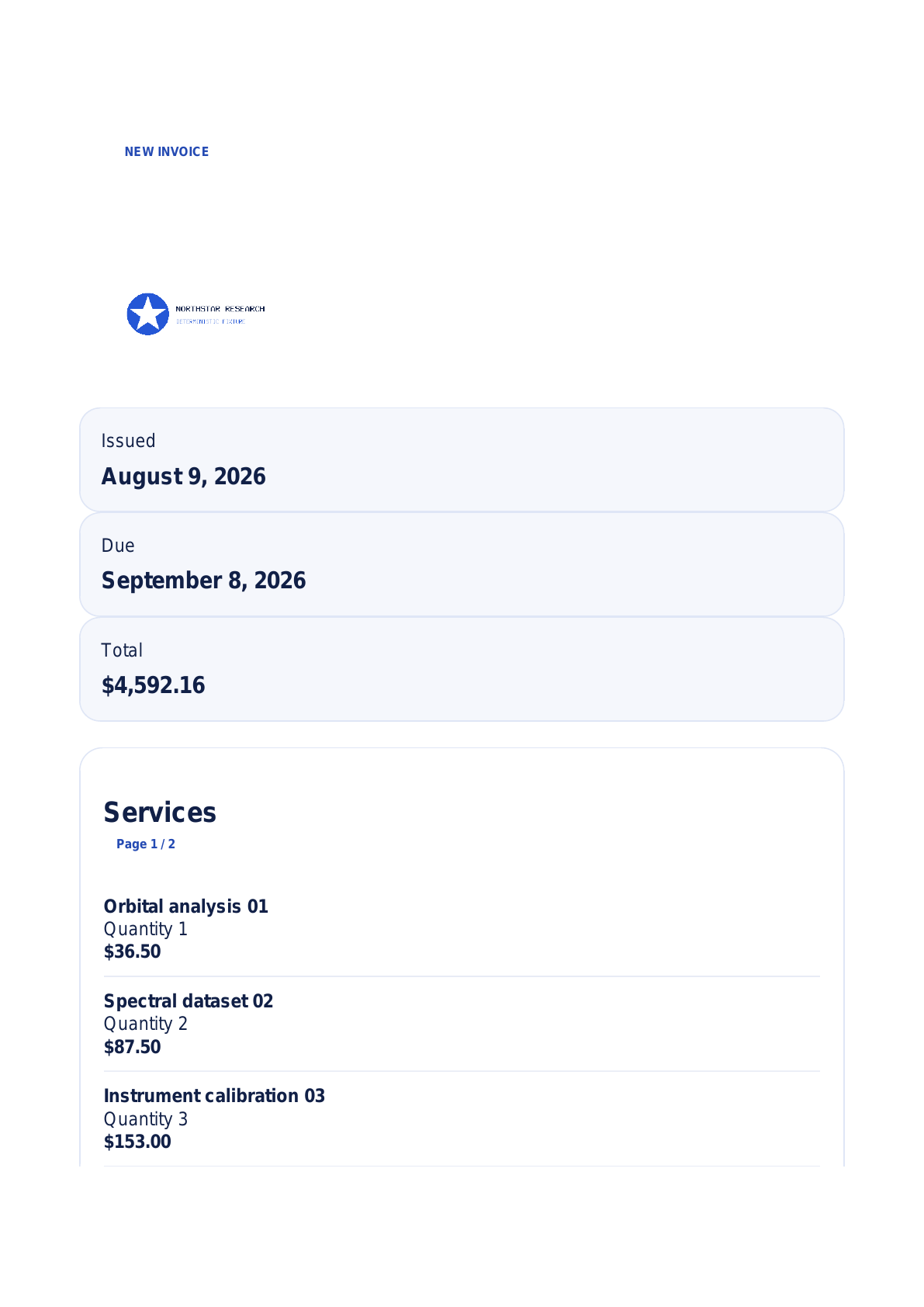The width and height of the screenshot is (924, 1307).
Task: Select the $4,592.16 total amount
Action: (153, 685)
